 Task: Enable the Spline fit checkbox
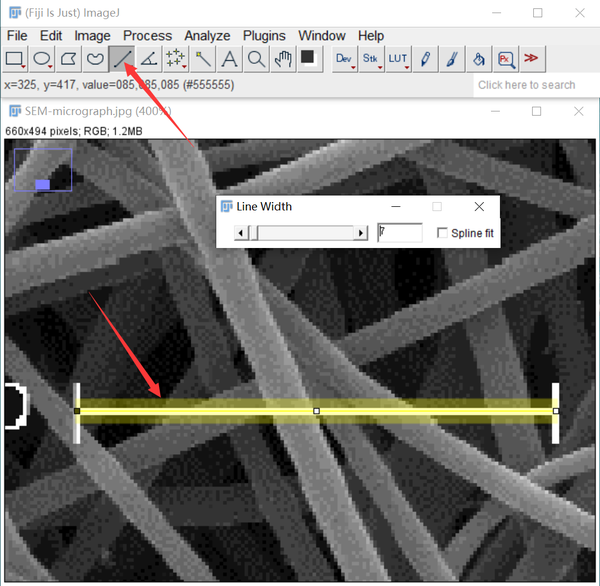pos(442,233)
